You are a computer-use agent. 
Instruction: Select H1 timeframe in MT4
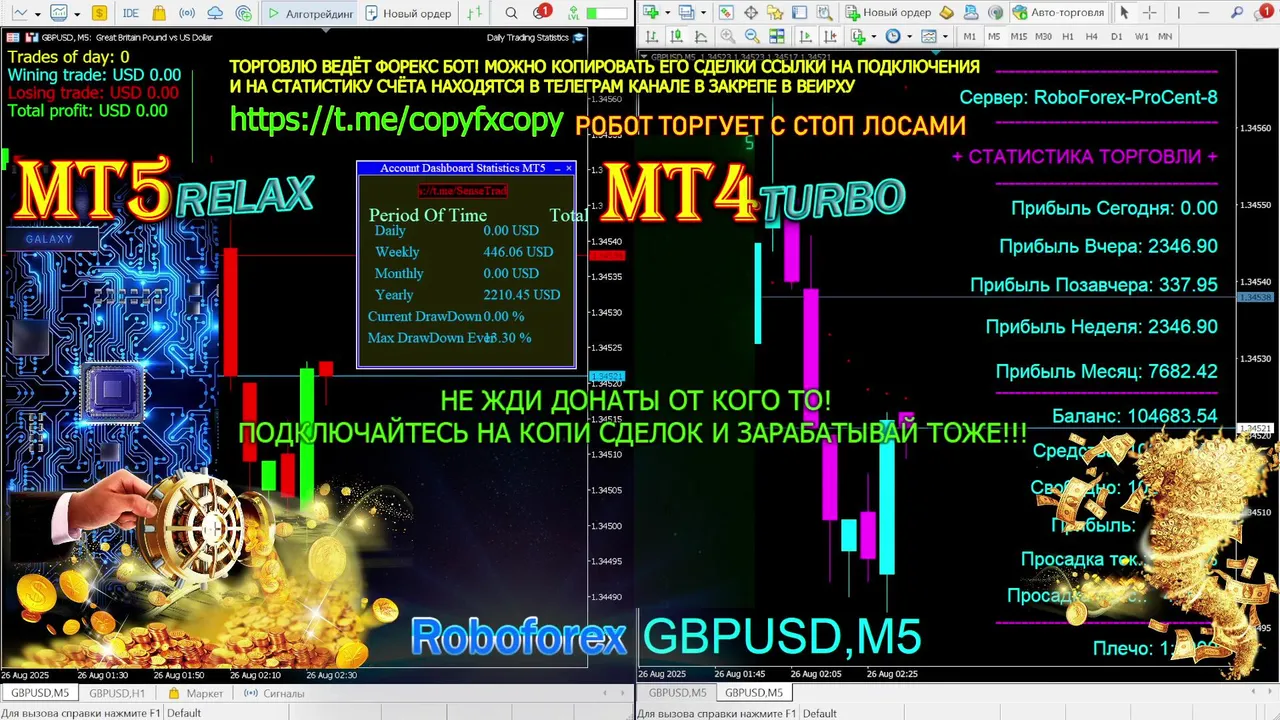pos(1068,36)
